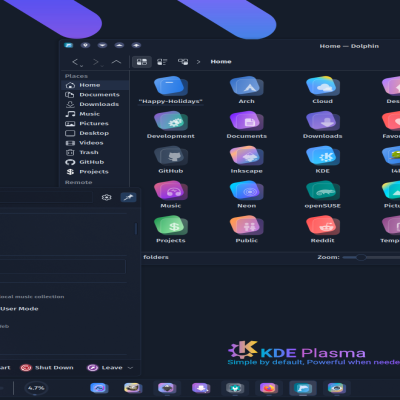This screenshot has height=400, width=400.
Task: Select Music folder in file view
Action: (171, 191)
